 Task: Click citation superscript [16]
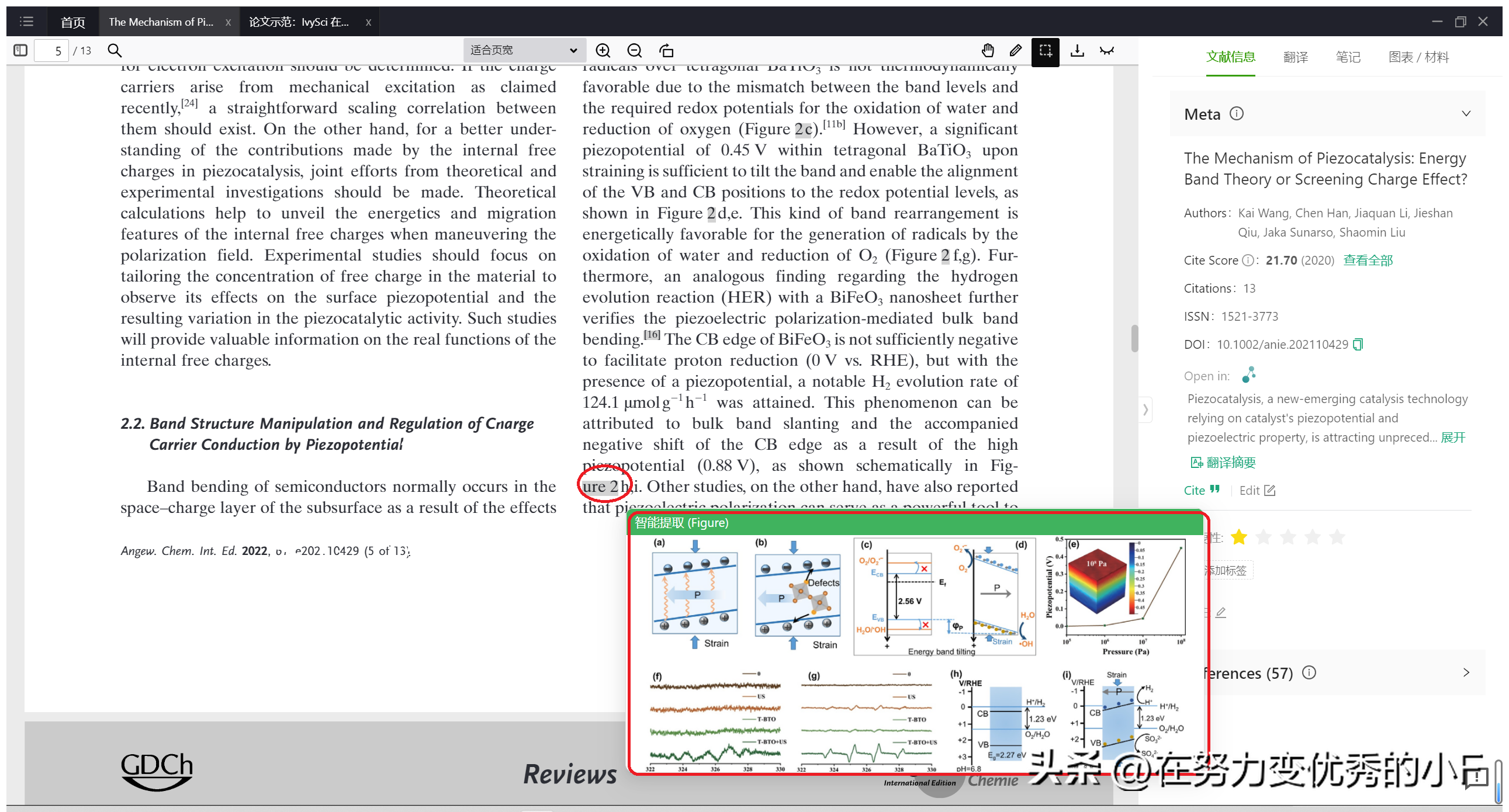click(652, 334)
